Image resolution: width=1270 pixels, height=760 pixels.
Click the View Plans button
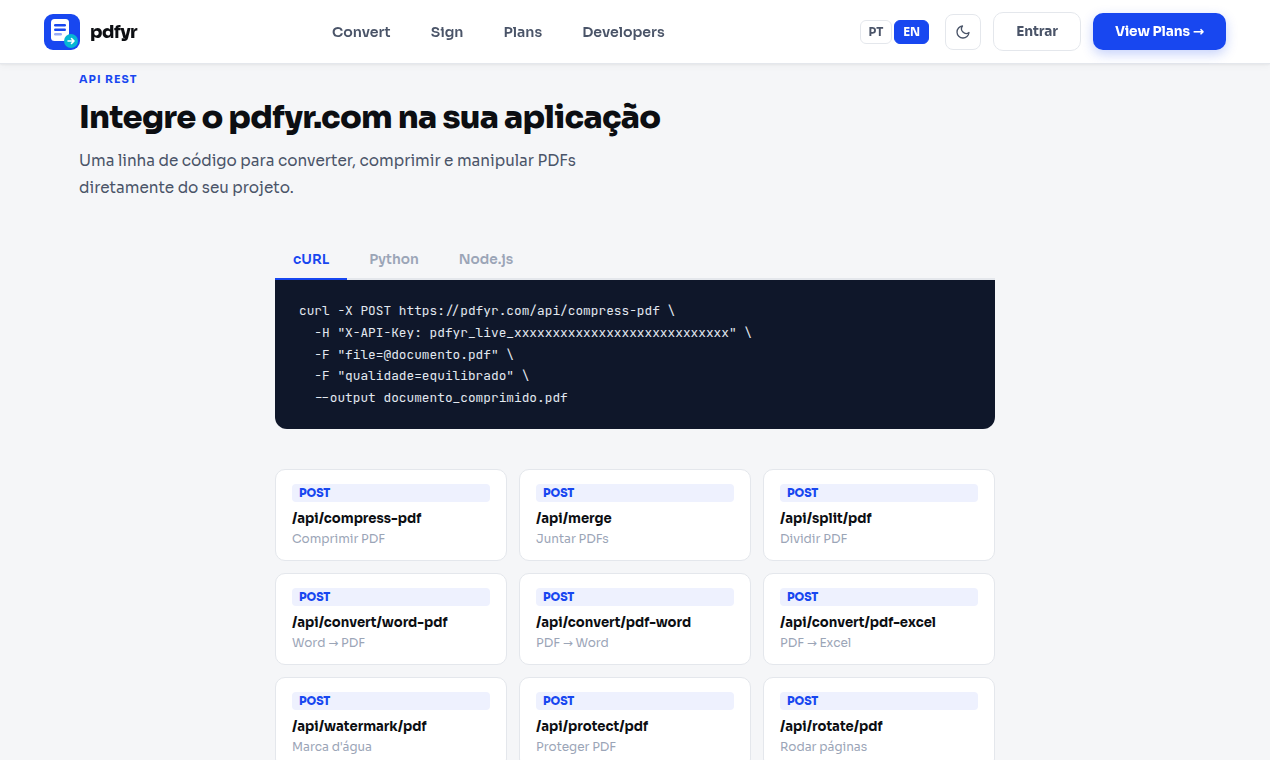(x=1159, y=31)
